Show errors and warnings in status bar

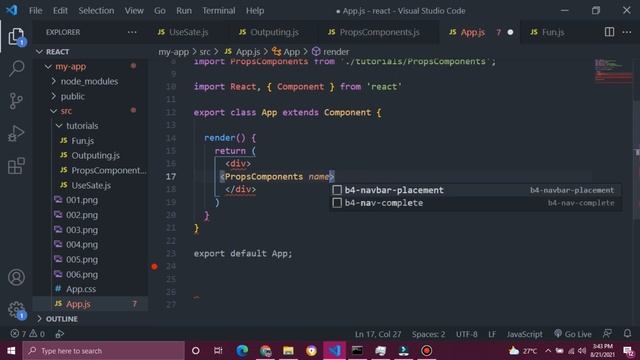coord(27,334)
